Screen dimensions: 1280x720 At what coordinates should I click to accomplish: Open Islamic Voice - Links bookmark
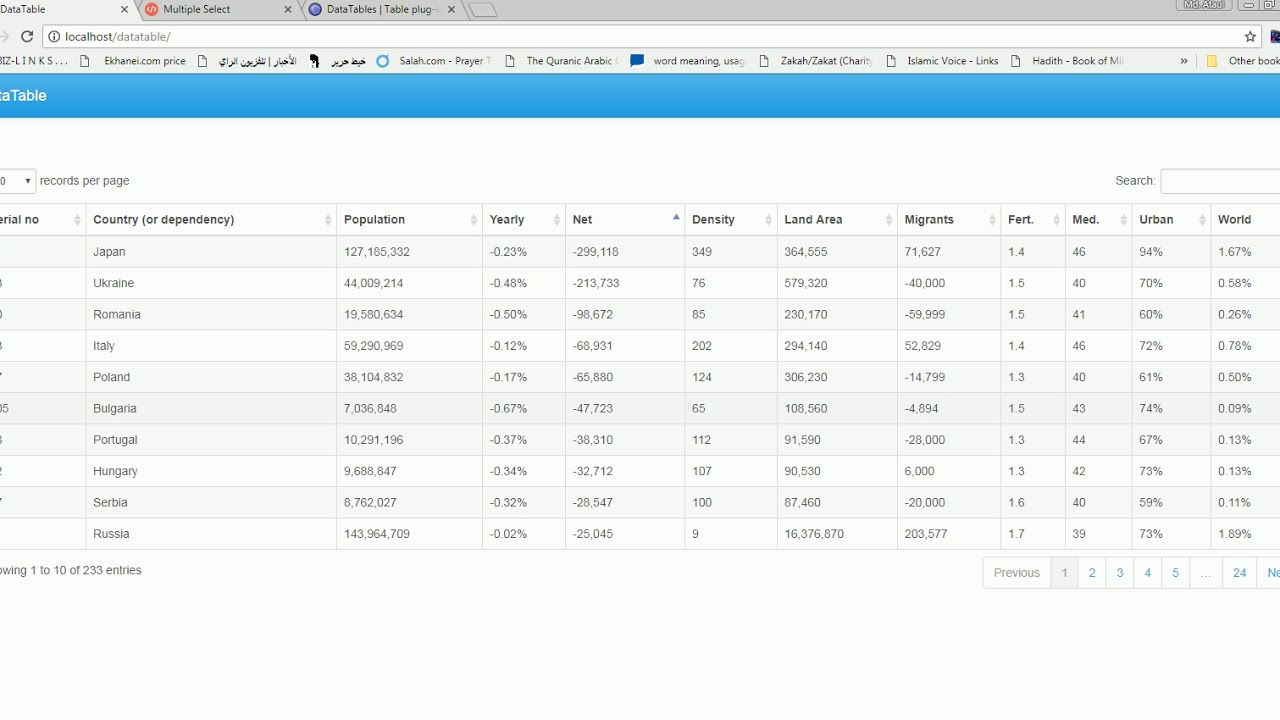[941, 61]
